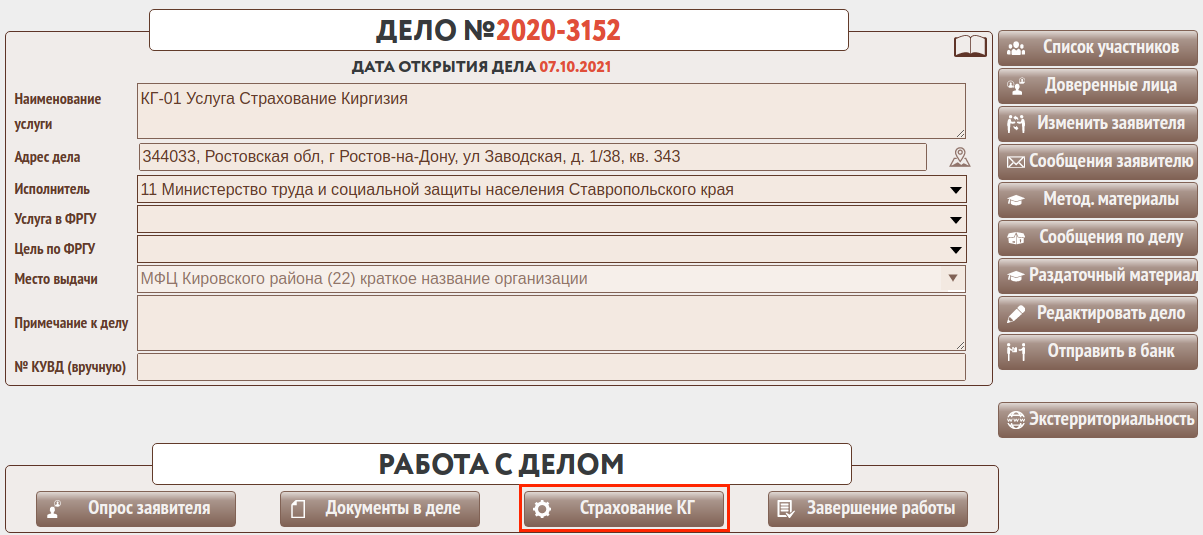Click Завершение работы button
1203x535 pixels.
pyautogui.click(x=868, y=508)
